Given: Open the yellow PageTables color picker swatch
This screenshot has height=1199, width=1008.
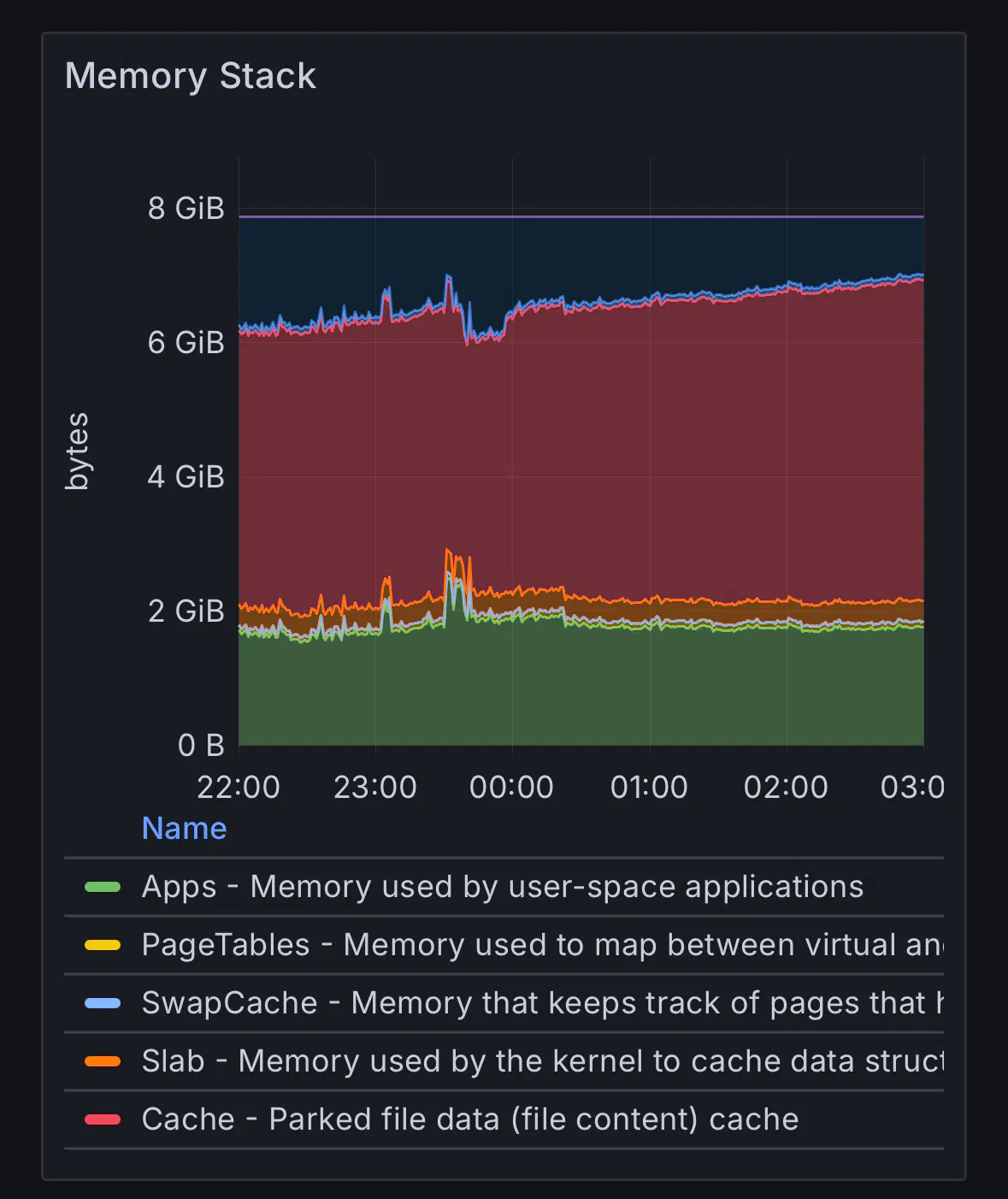Looking at the screenshot, I should [x=103, y=945].
